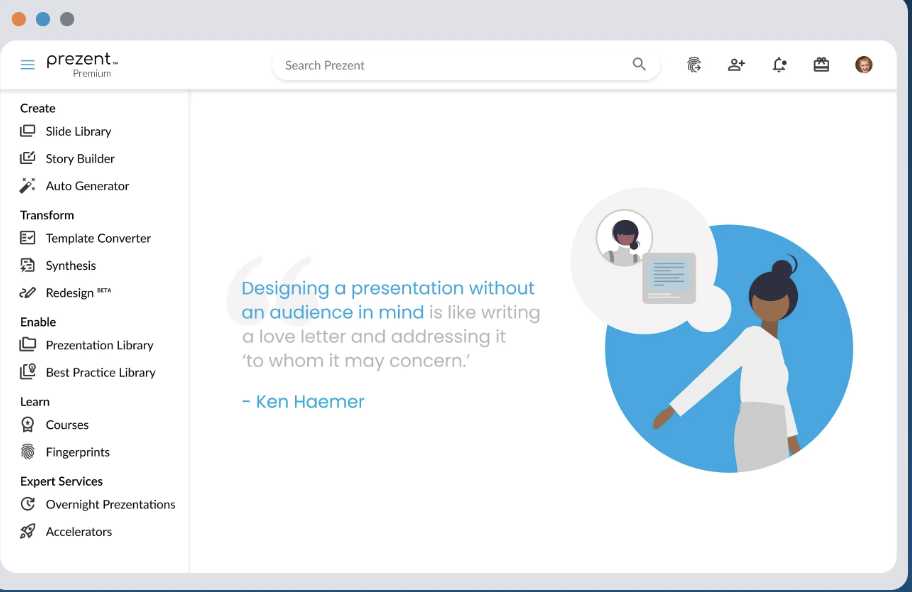Click the Slide Library icon
Screen dimensions: 912x592
(27, 131)
